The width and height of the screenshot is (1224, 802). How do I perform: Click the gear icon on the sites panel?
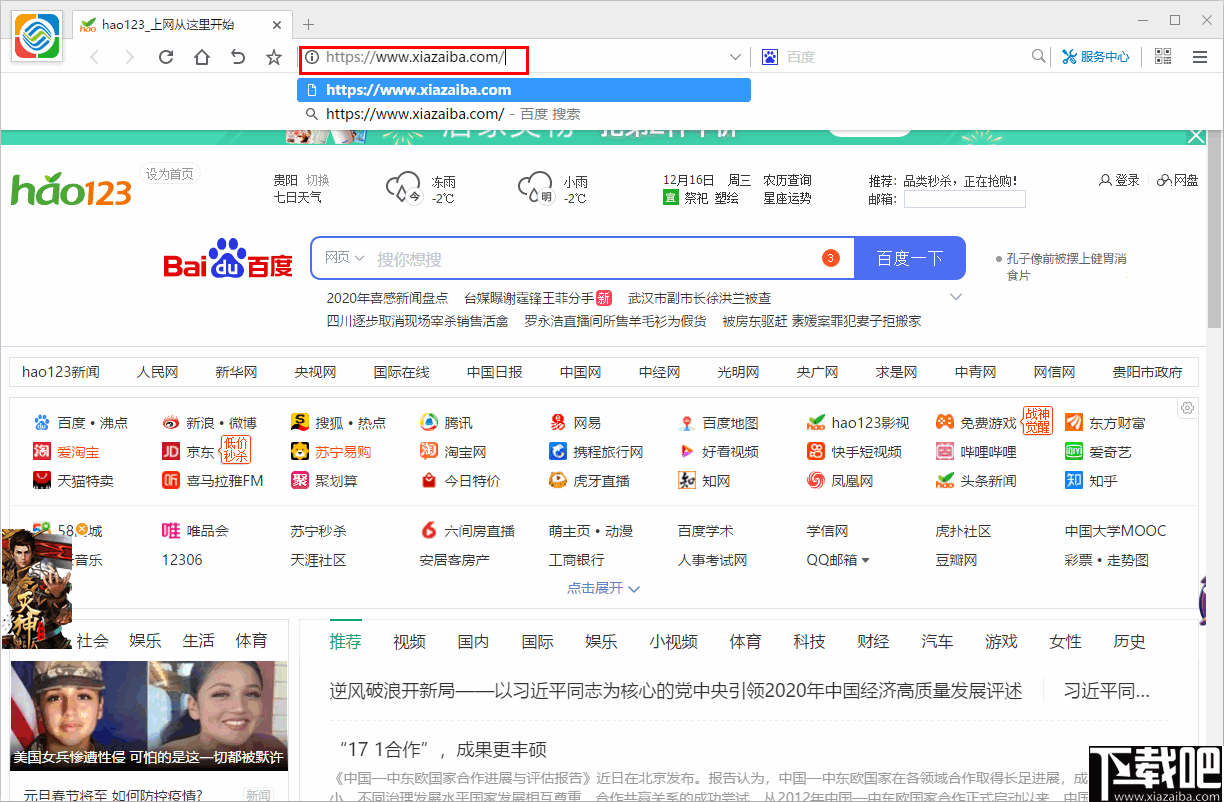[x=1188, y=408]
